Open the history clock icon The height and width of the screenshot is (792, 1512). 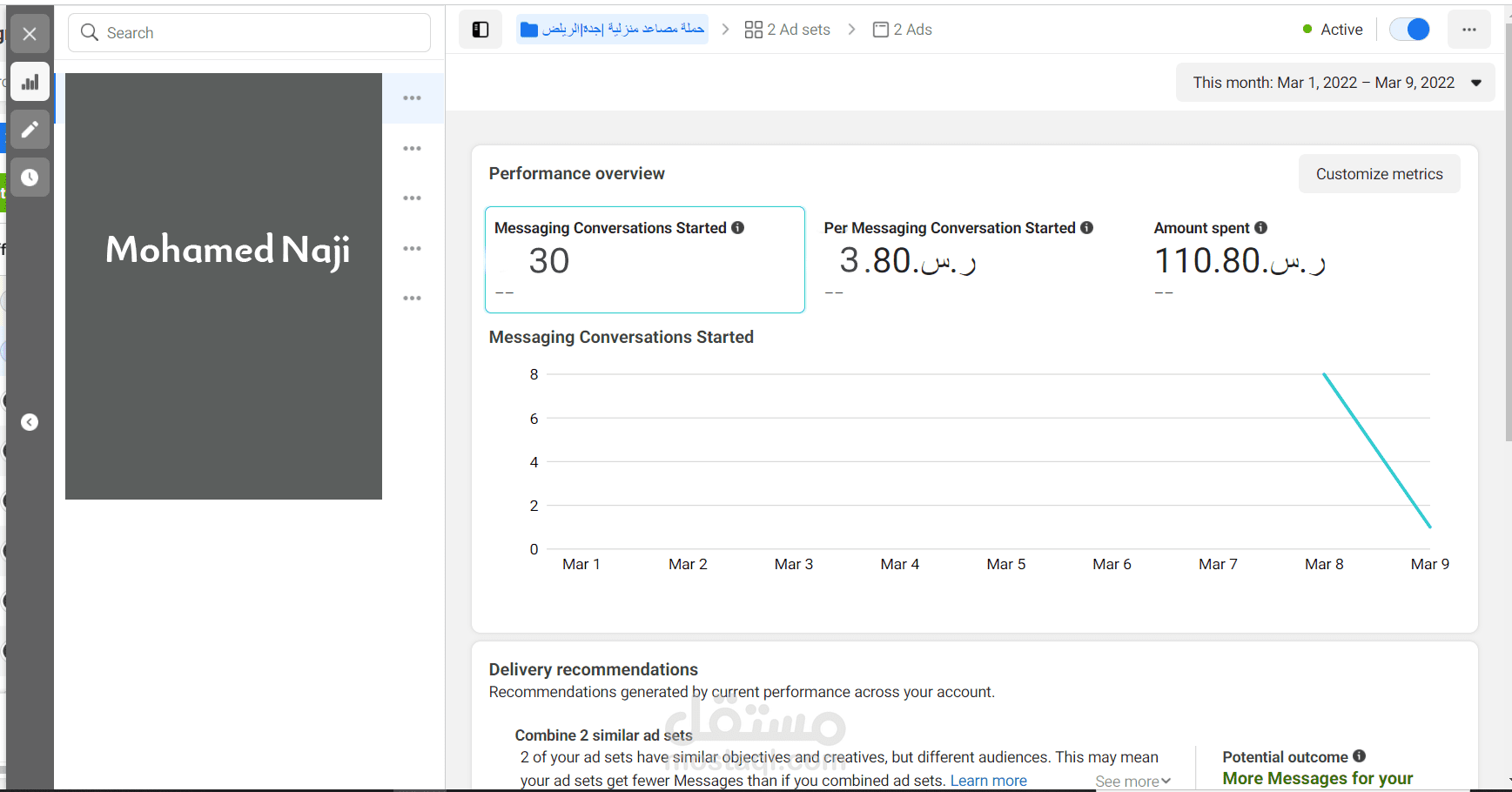click(30, 178)
